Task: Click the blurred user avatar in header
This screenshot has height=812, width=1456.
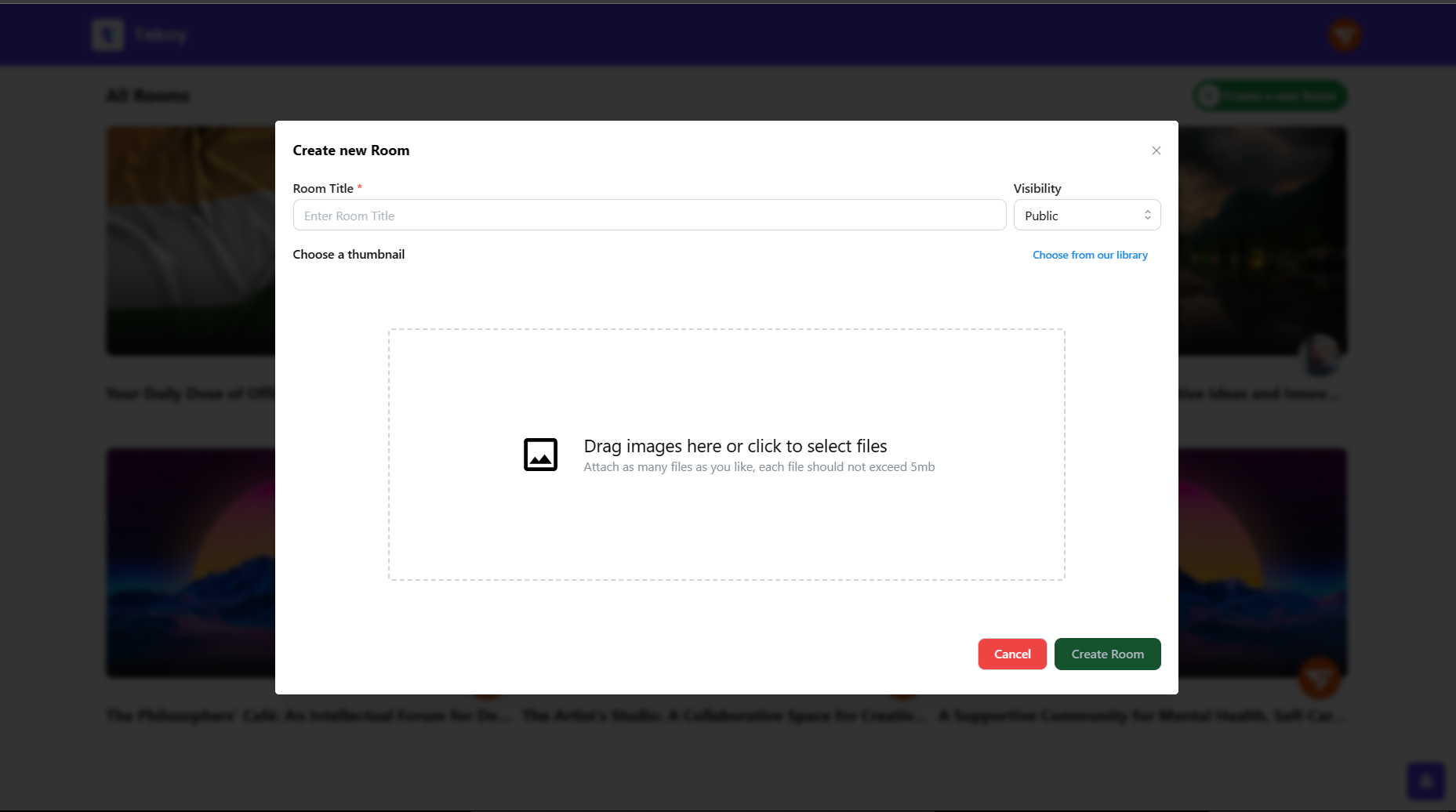Action: [x=1345, y=35]
